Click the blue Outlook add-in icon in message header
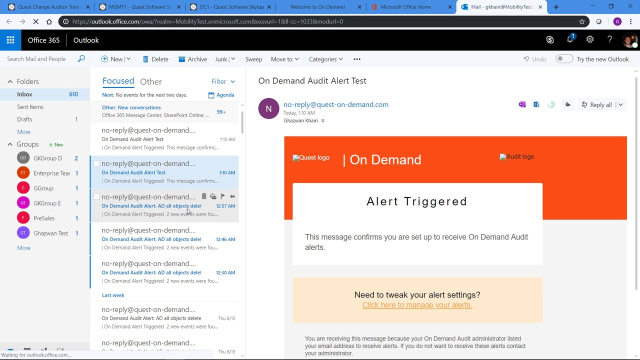The image size is (640, 360). click(536, 105)
